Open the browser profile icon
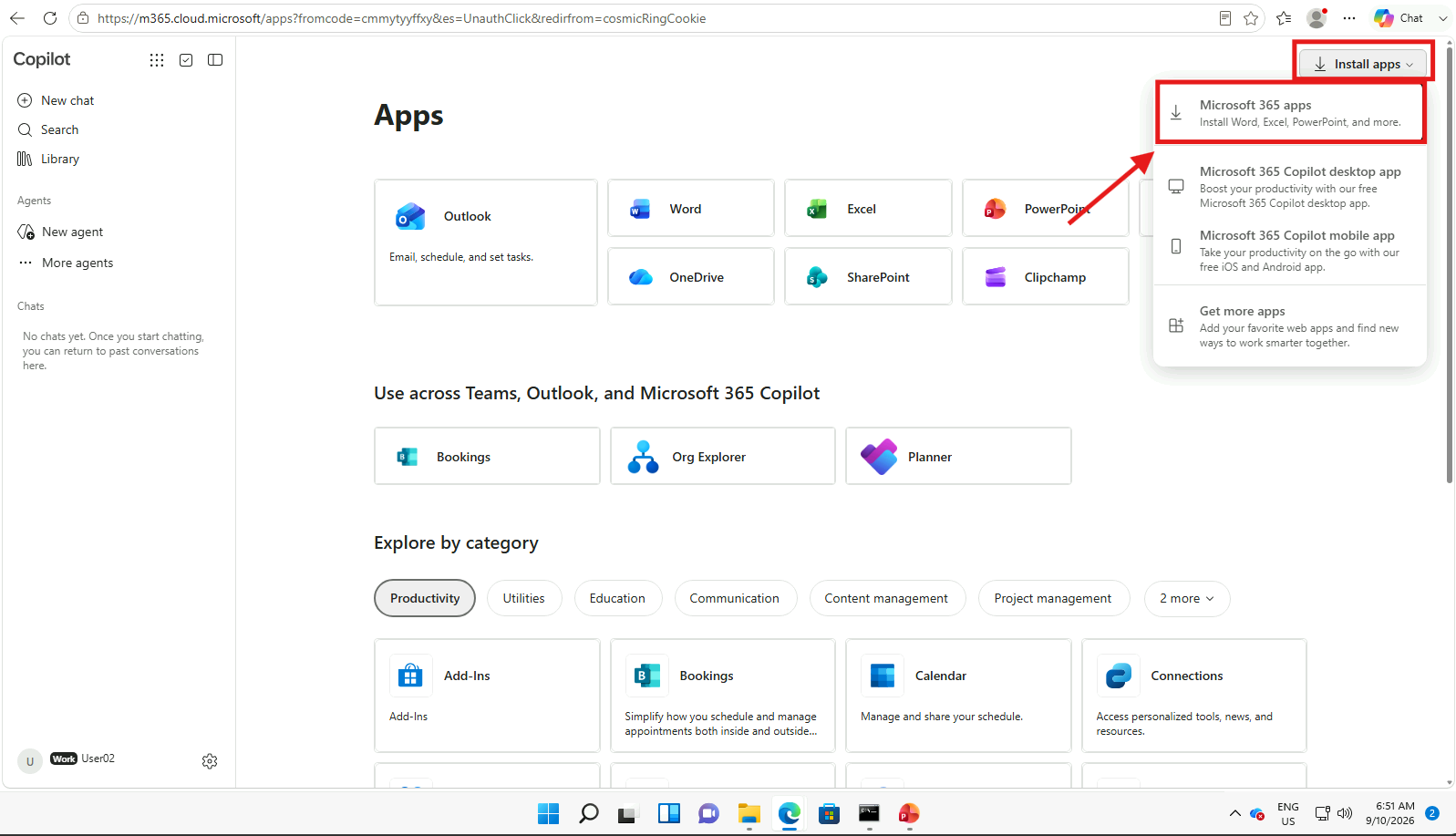 [x=1317, y=18]
